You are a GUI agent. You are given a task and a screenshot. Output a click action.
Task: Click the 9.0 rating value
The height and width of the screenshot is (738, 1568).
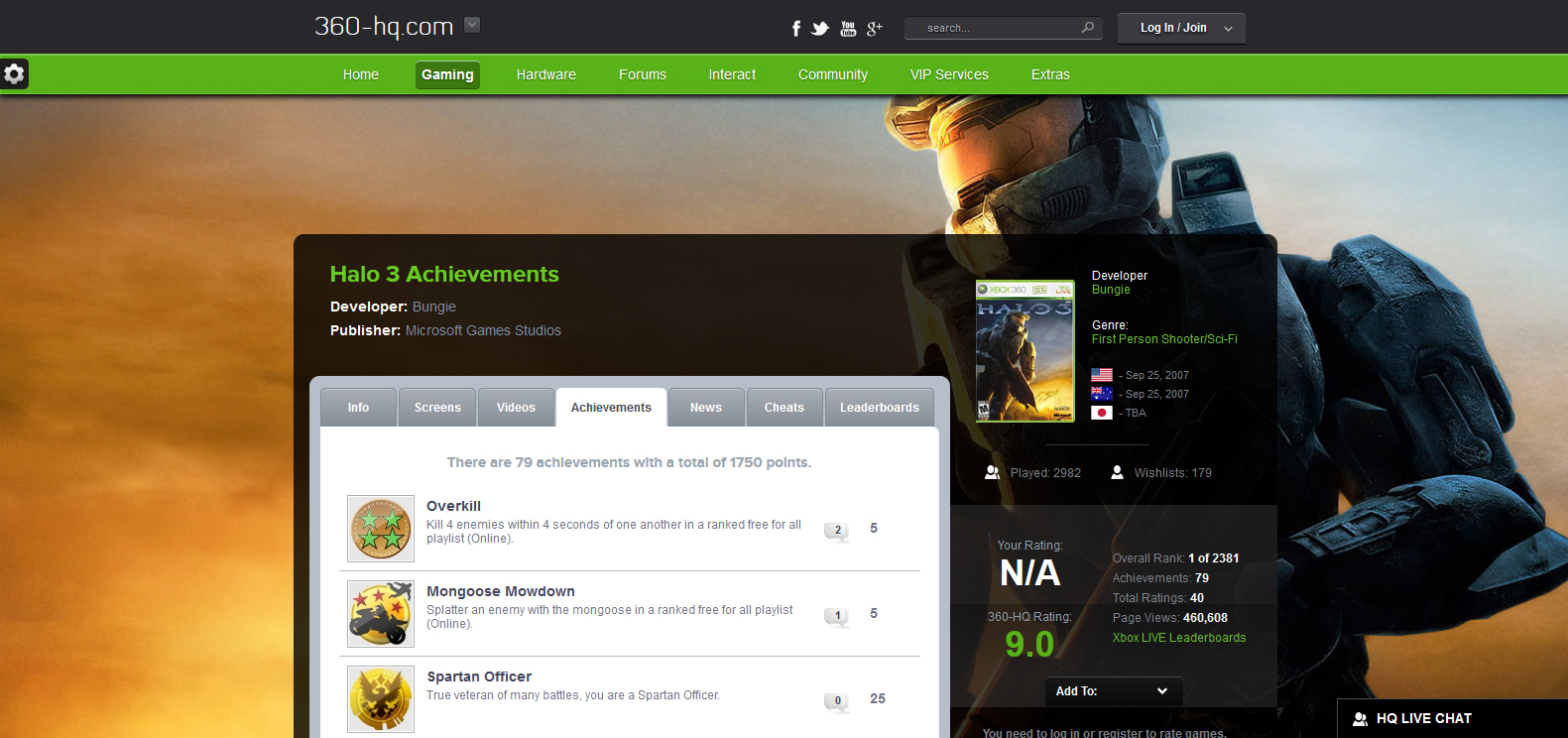click(x=1029, y=645)
